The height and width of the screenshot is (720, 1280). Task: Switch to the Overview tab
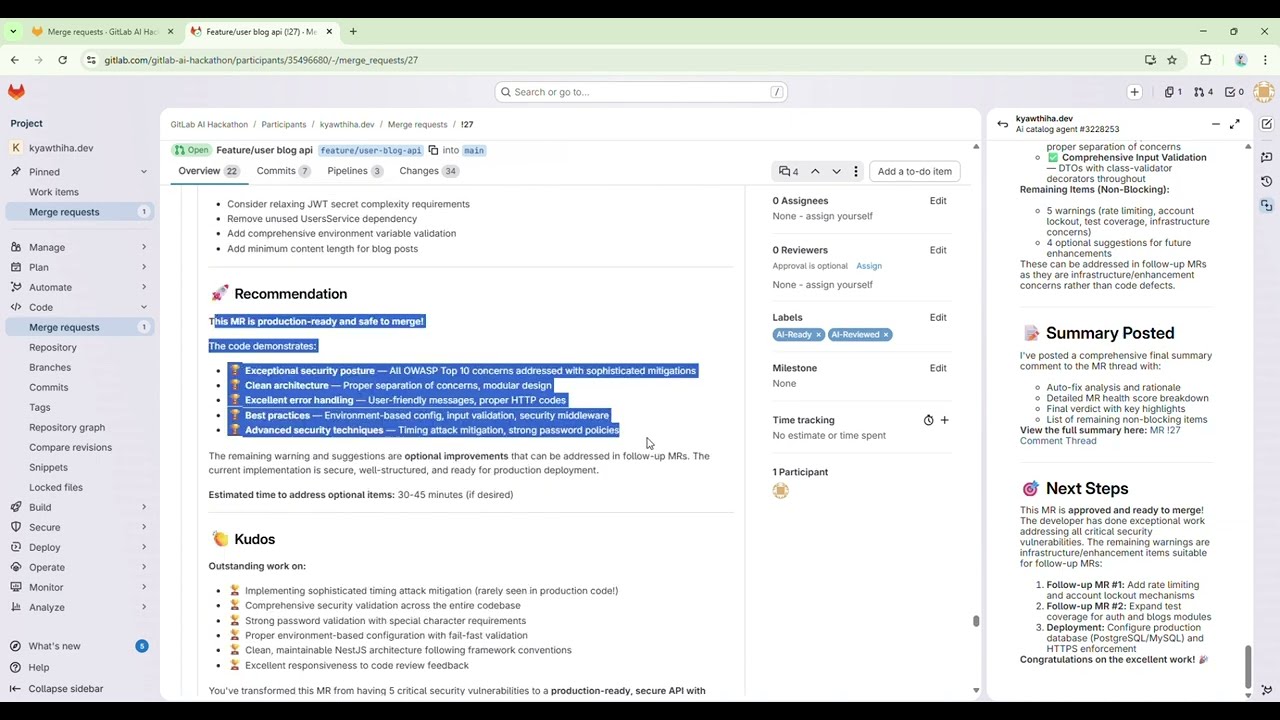coord(208,171)
